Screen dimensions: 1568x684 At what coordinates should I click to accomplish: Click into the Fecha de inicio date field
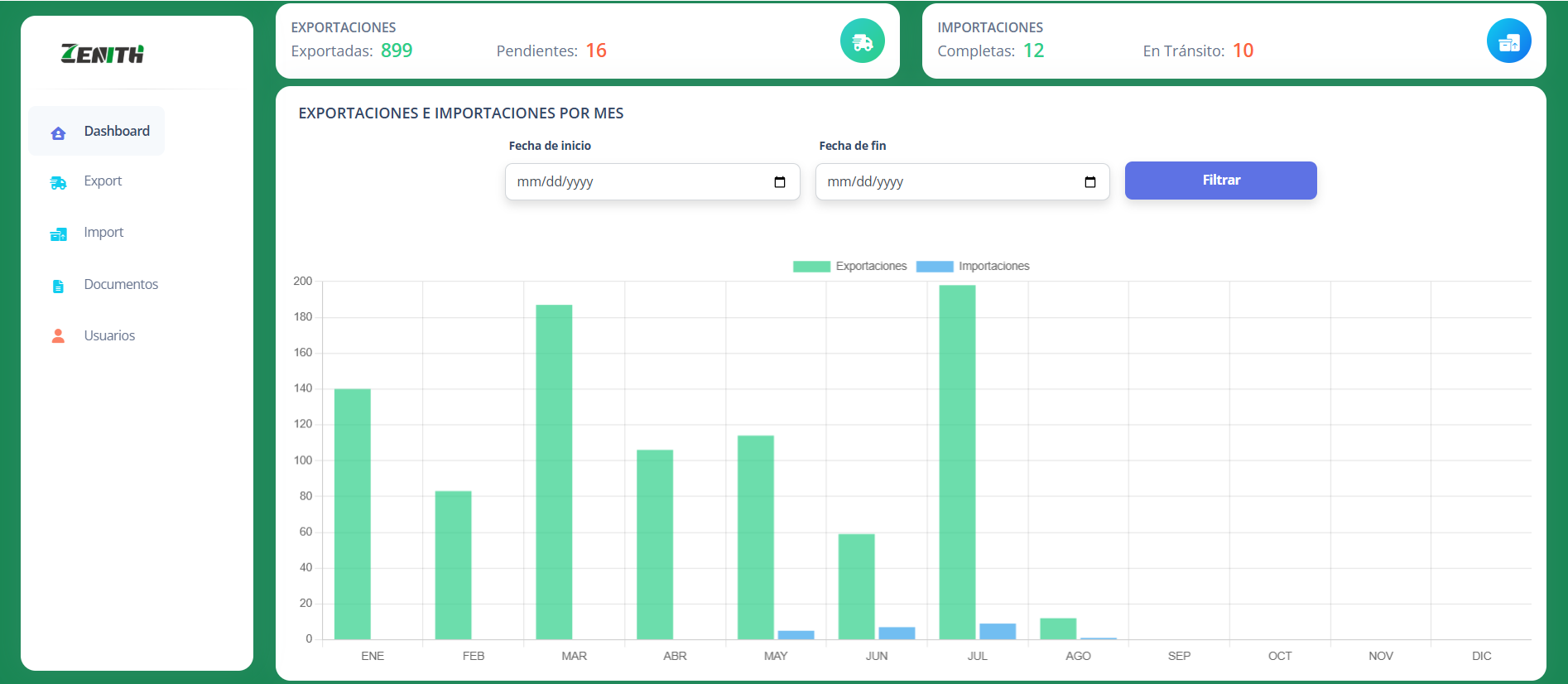[637, 182]
